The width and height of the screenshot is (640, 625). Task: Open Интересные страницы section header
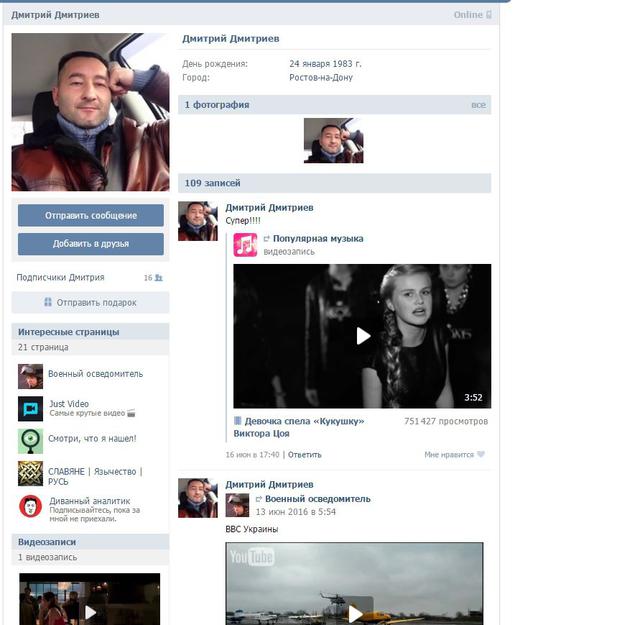pyautogui.click(x=68, y=332)
